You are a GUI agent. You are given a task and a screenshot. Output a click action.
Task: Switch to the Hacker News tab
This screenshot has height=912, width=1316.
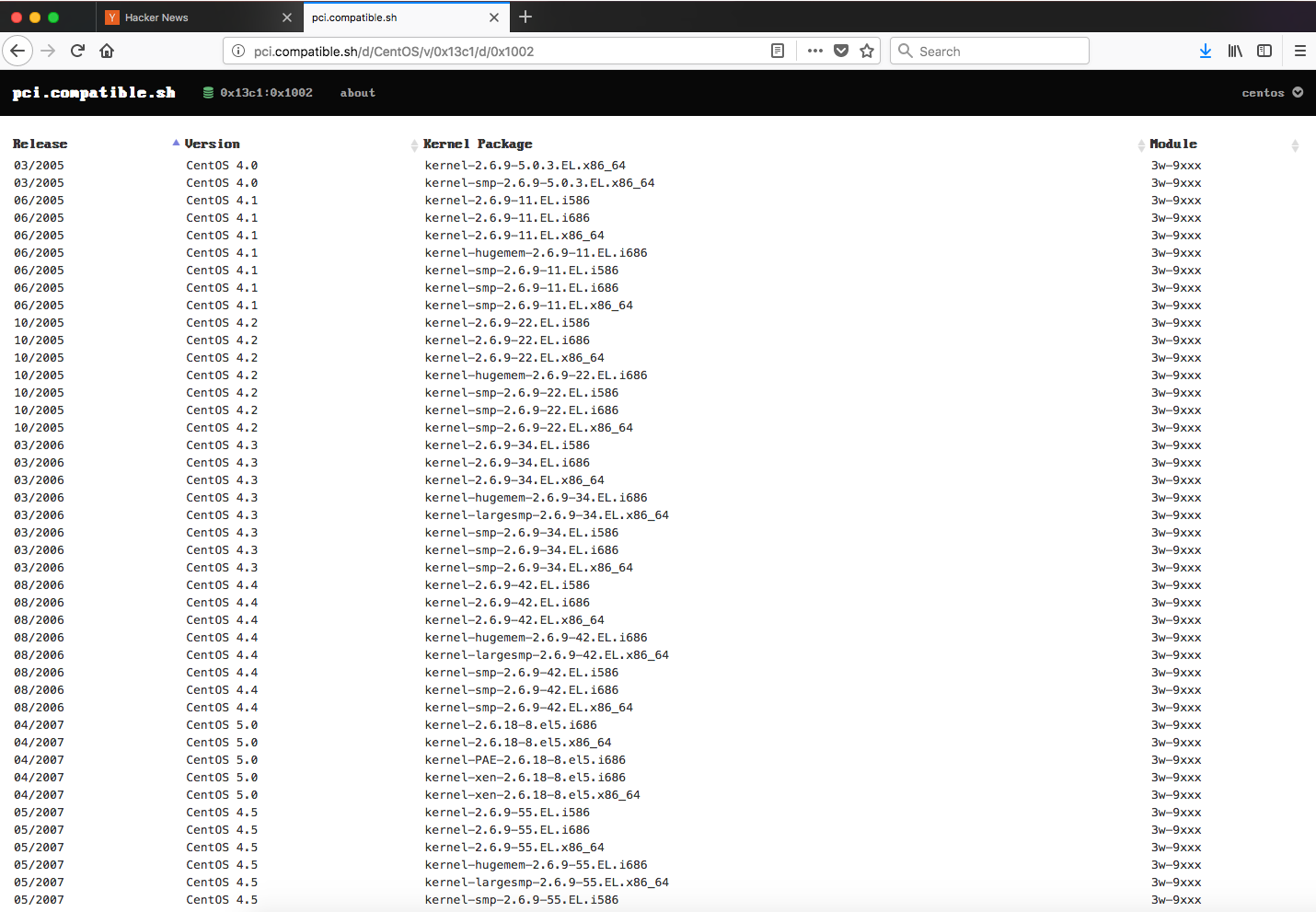click(198, 17)
